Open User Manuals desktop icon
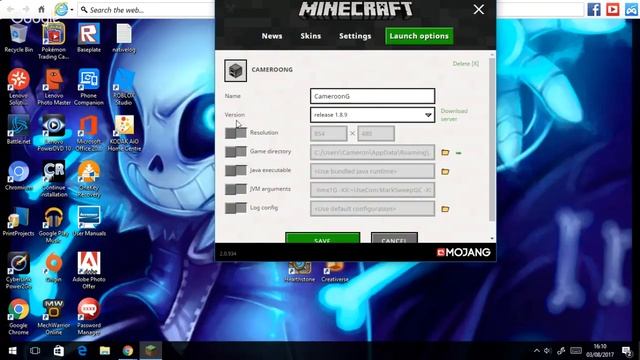Image resolution: width=640 pixels, height=360 pixels. coord(89,222)
